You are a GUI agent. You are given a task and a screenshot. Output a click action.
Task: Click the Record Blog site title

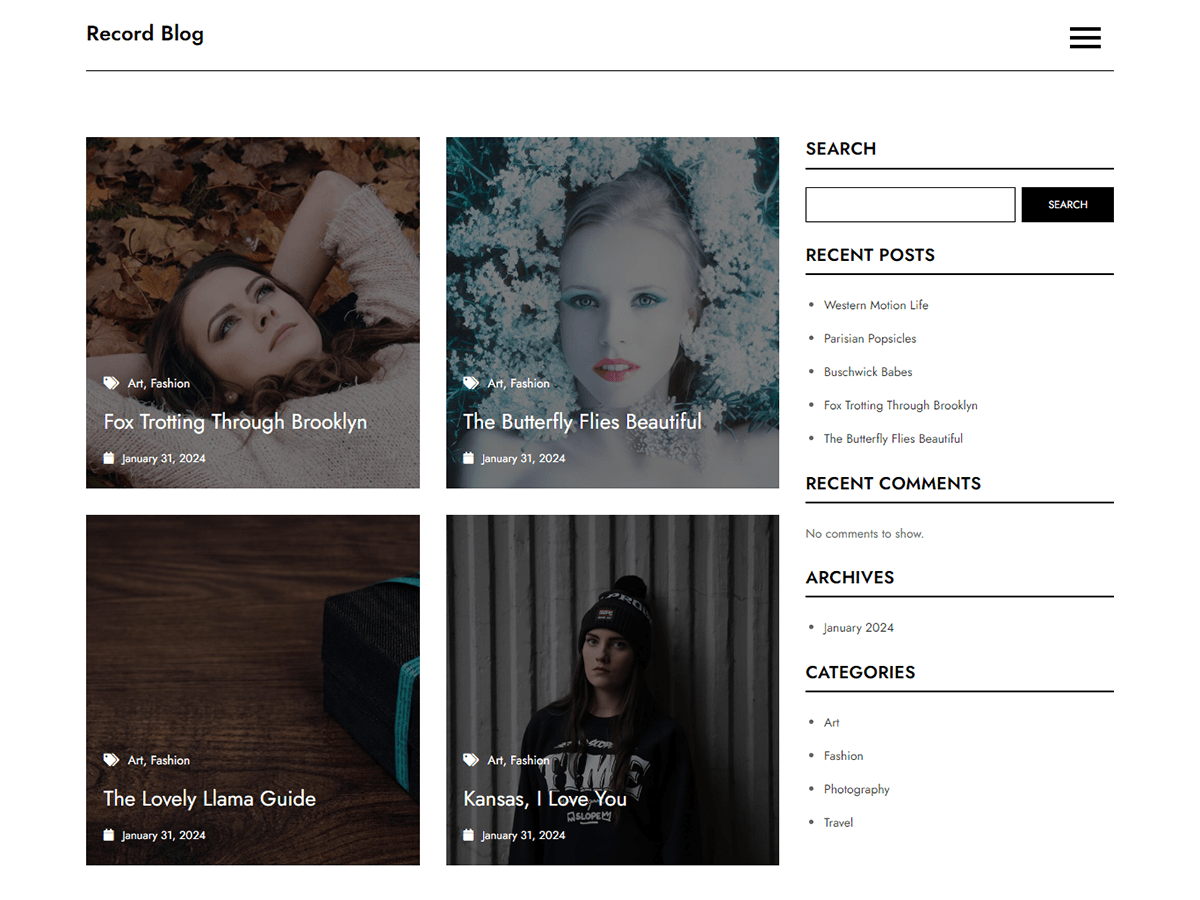145,33
